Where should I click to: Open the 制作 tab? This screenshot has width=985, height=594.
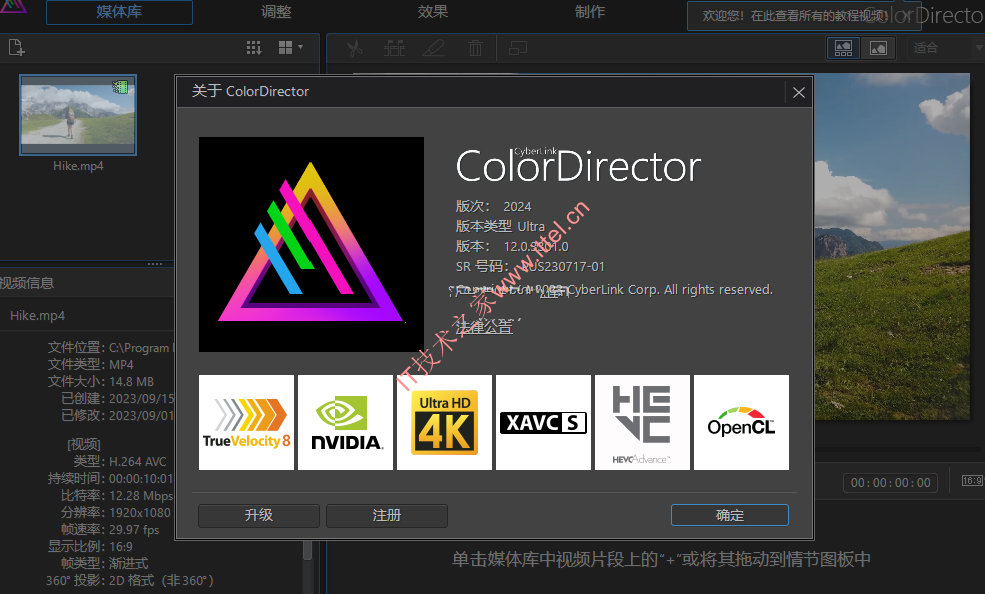pyautogui.click(x=590, y=12)
